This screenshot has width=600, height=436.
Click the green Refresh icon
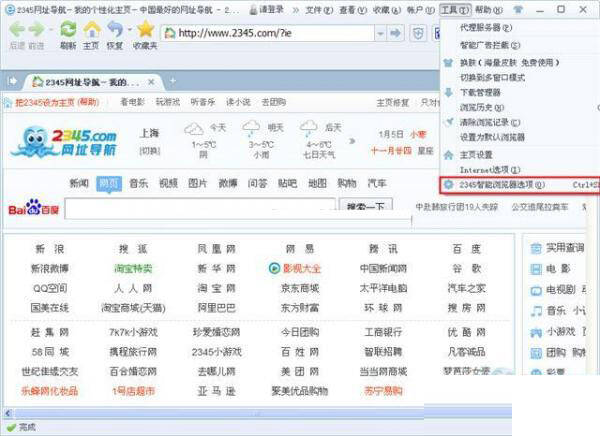point(68,29)
